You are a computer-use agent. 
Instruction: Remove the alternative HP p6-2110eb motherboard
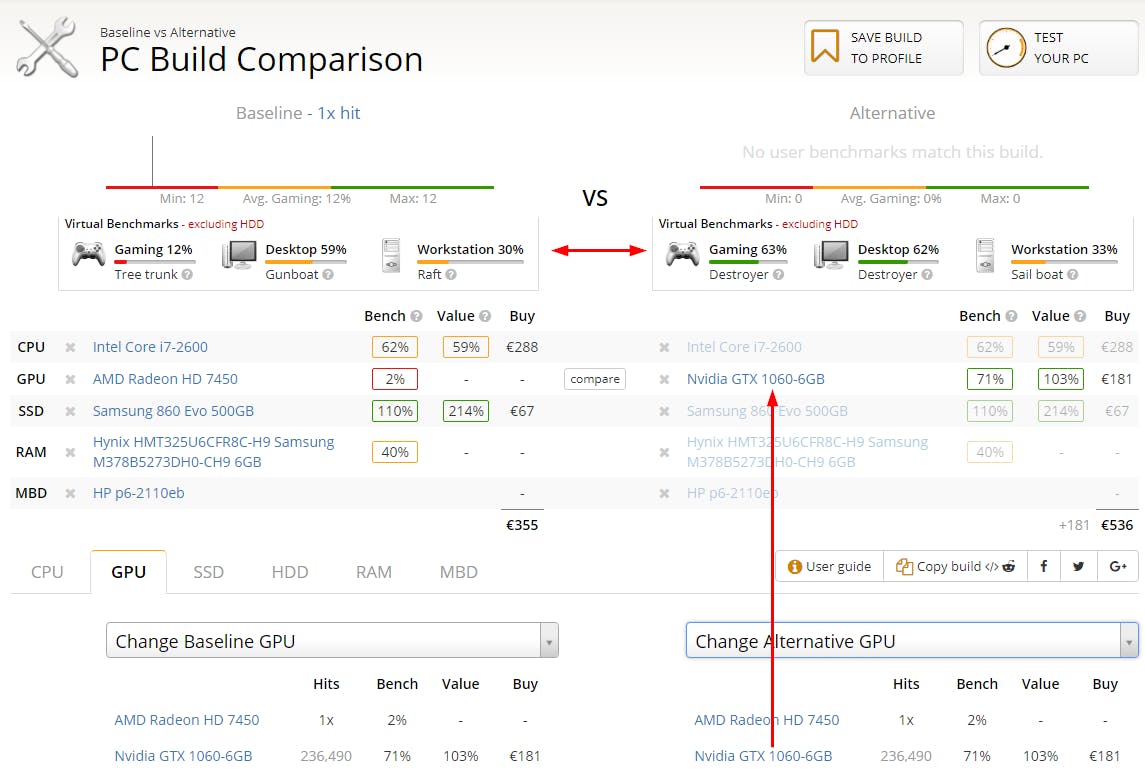coord(665,493)
